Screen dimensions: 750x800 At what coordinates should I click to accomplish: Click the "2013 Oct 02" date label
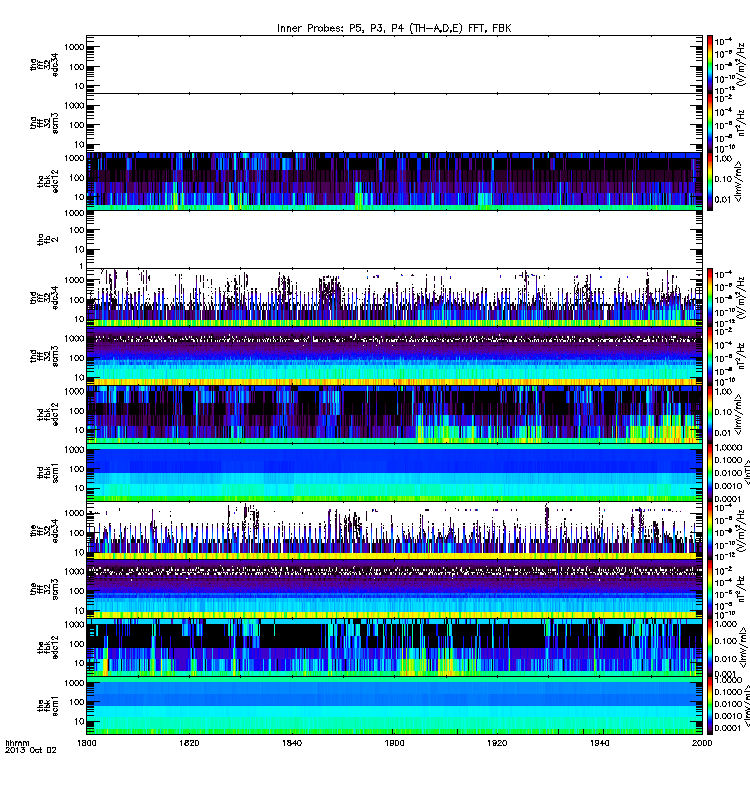(x=31, y=750)
